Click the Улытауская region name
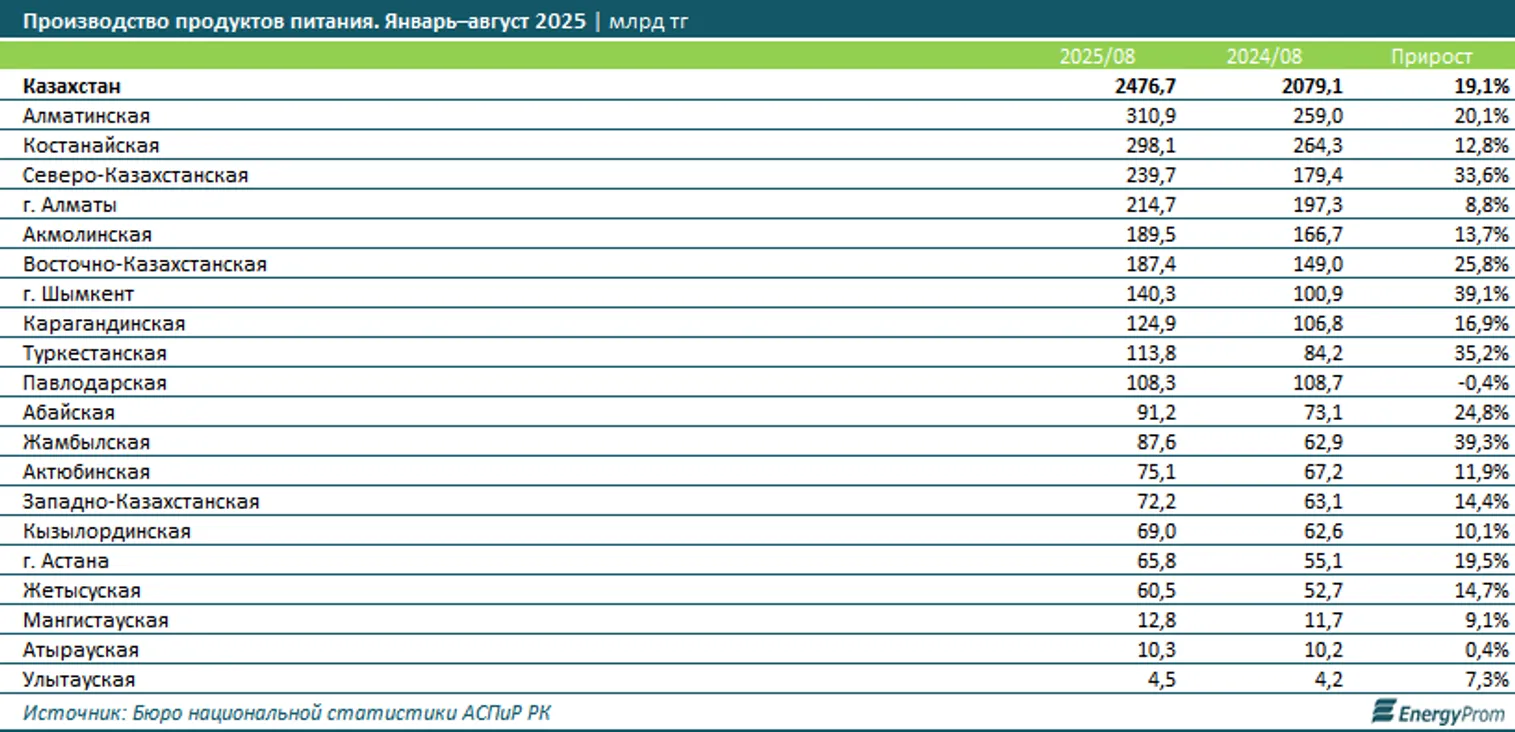 pos(78,680)
